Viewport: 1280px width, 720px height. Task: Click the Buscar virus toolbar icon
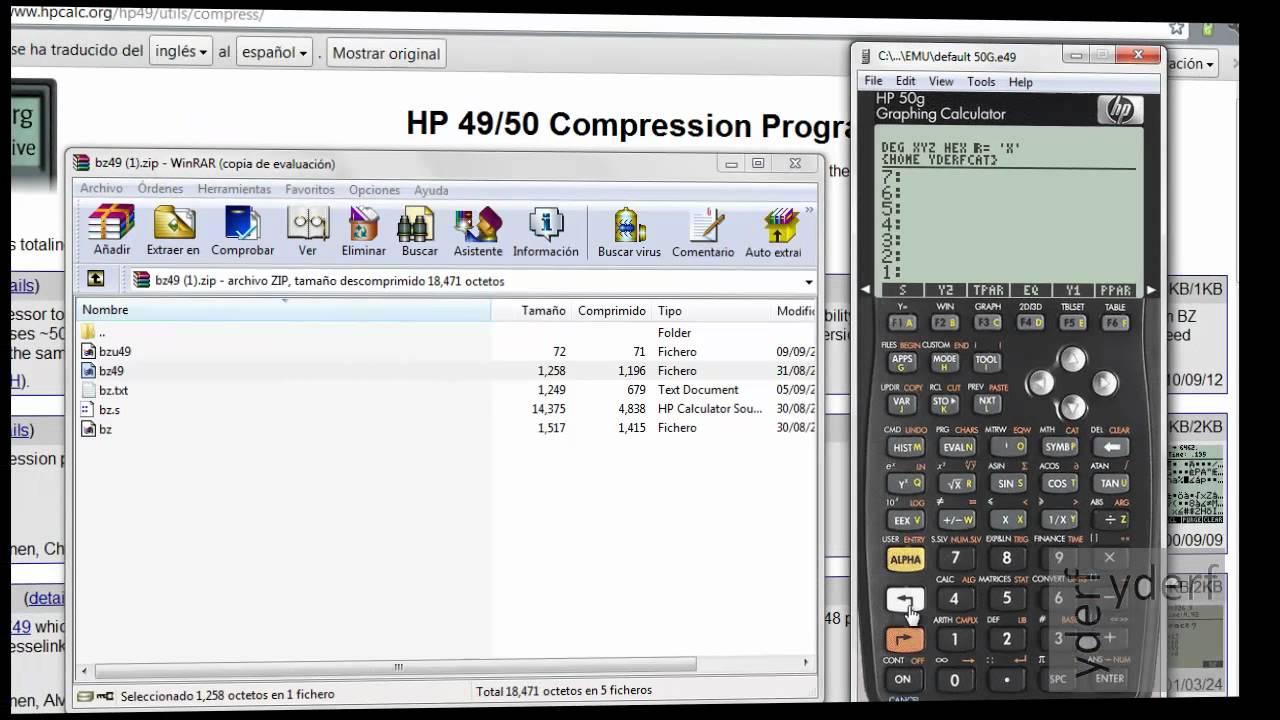(629, 232)
